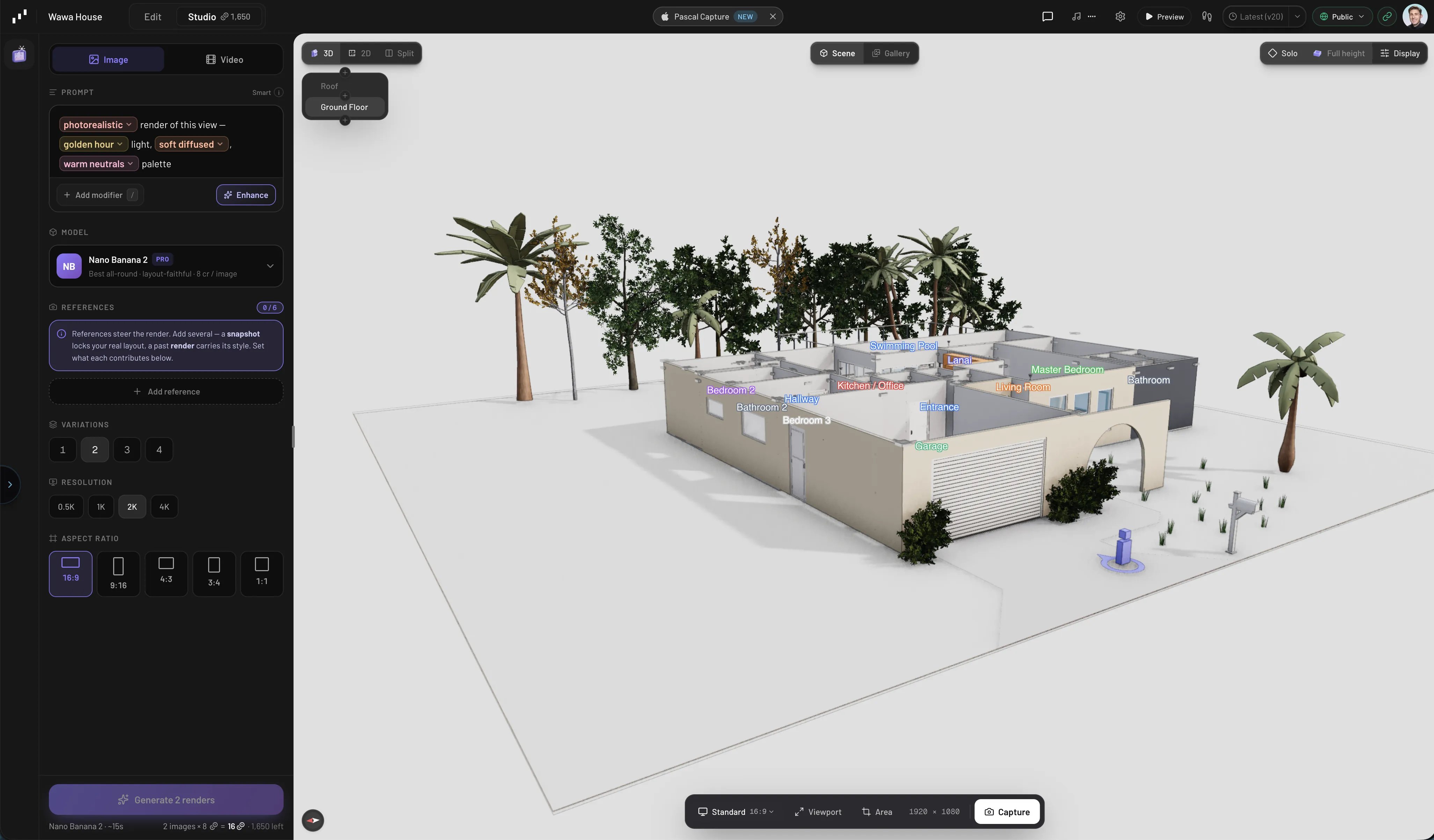
Task: Click the Garage room label
Action: coord(931,447)
